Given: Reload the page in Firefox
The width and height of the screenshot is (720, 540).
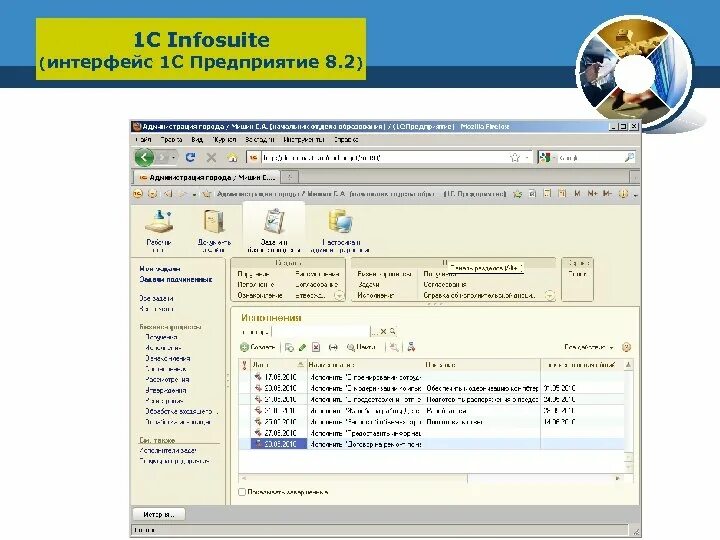Looking at the screenshot, I should pyautogui.click(x=190, y=158).
